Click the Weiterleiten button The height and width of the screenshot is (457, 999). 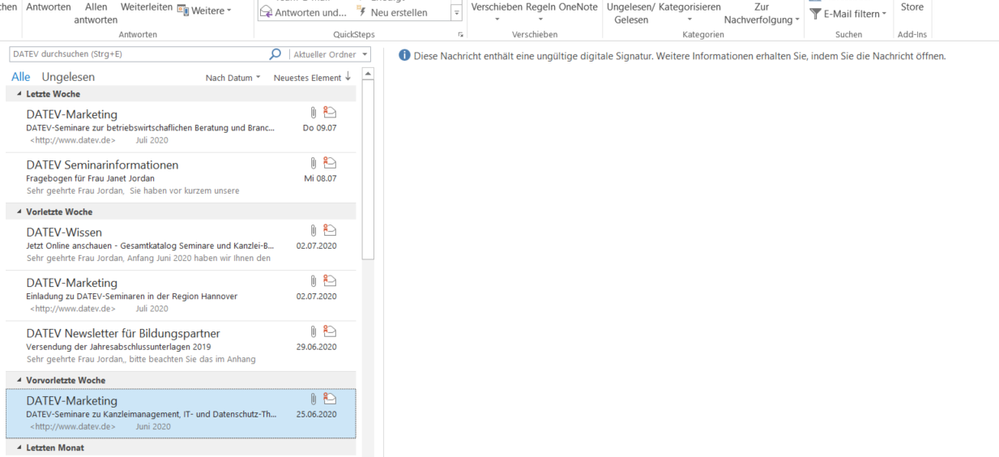click(147, 7)
